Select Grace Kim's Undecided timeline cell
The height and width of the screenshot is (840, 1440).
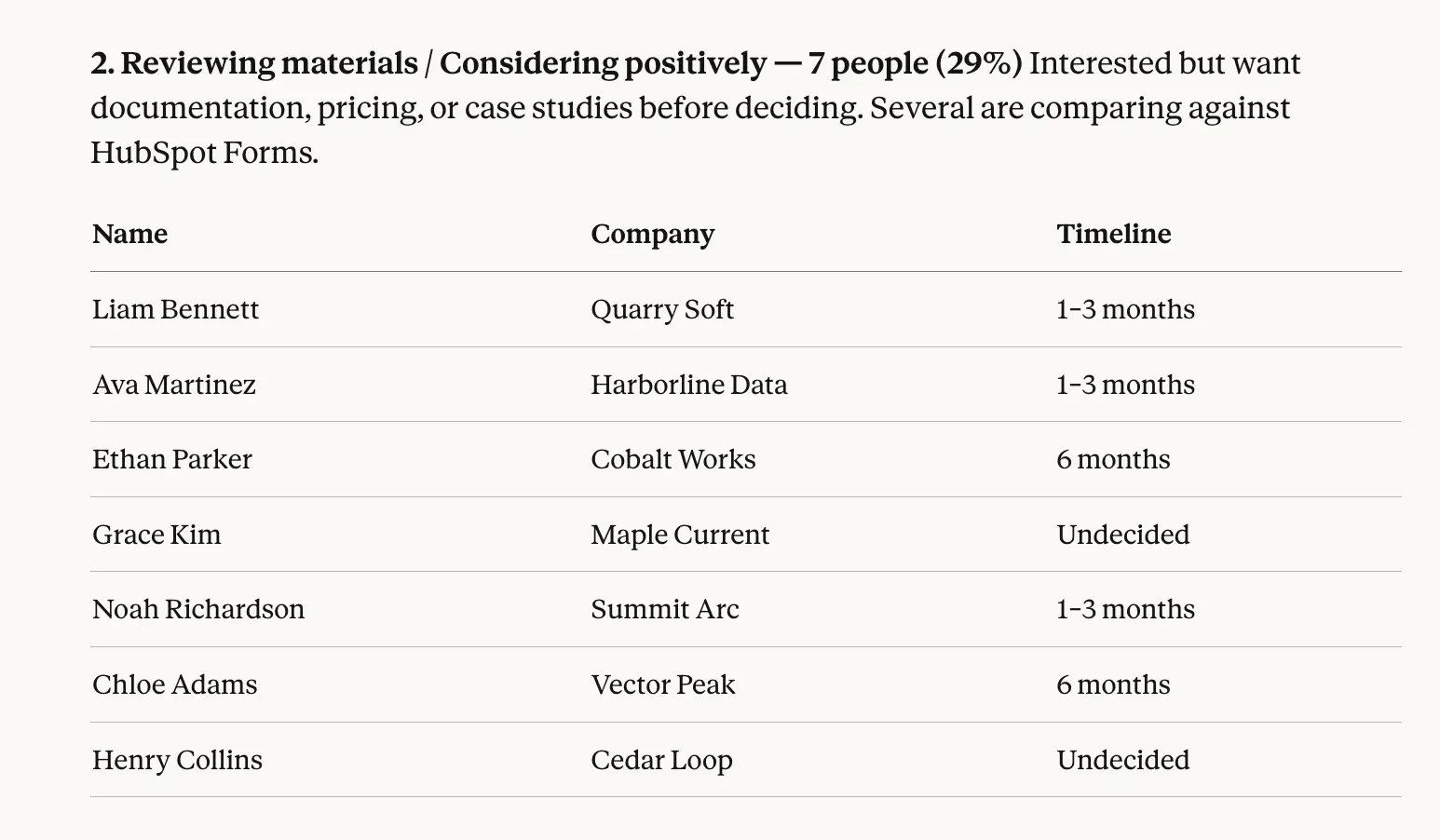[x=1122, y=535]
